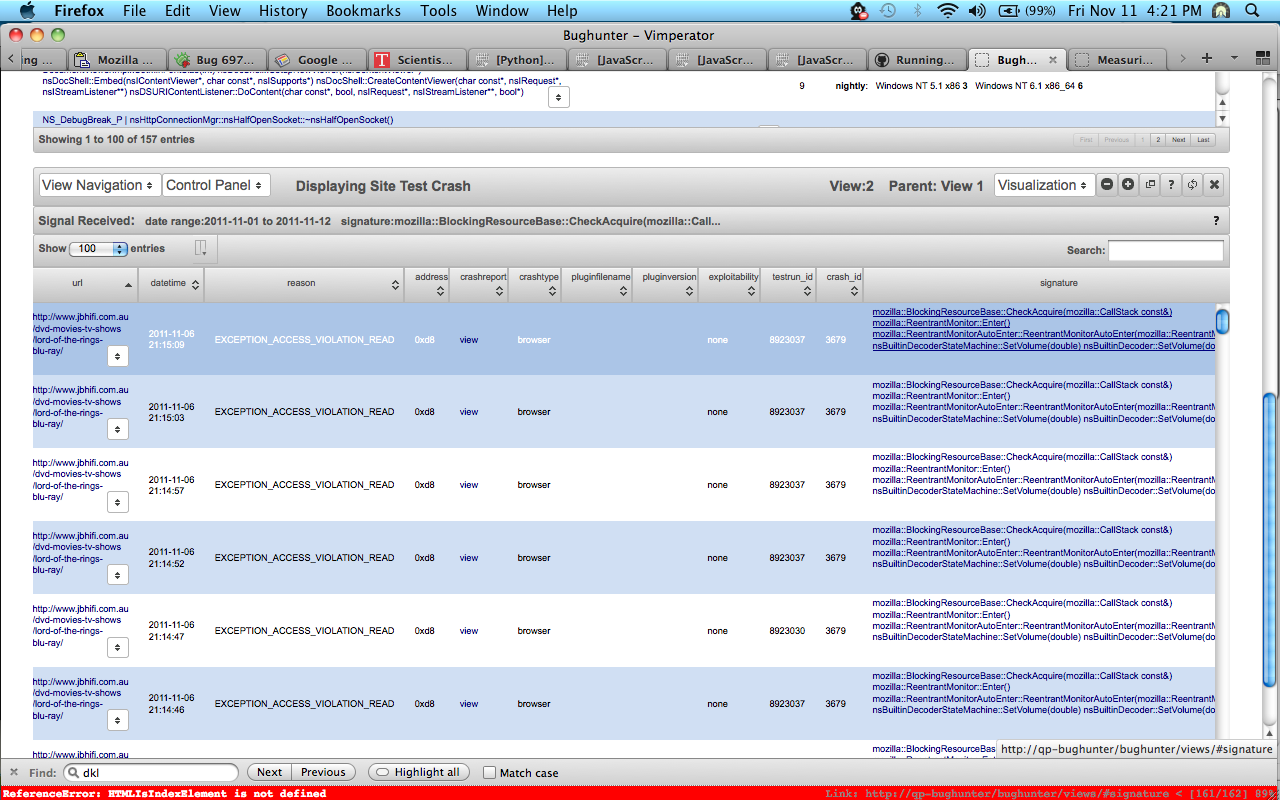Click the duplicate-window icon in view toolbar
This screenshot has height=800, width=1280.
[x=1150, y=185]
